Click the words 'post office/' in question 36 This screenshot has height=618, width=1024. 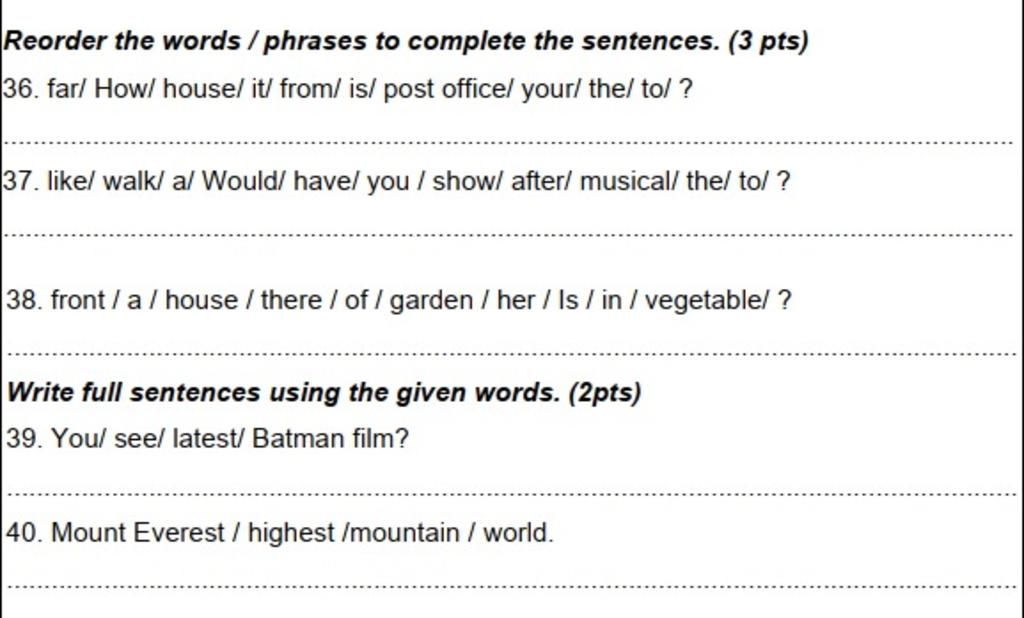click(449, 89)
